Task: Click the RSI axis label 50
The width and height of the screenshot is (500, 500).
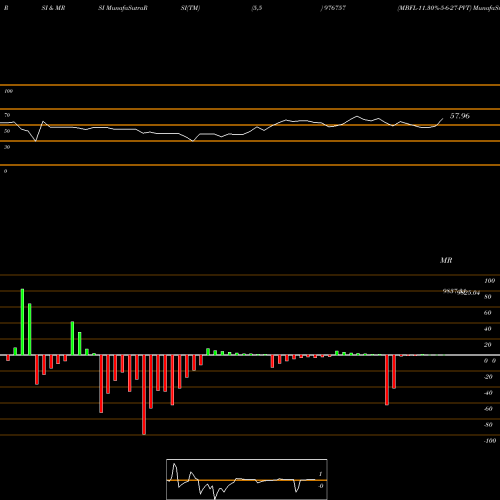Action: point(7,131)
